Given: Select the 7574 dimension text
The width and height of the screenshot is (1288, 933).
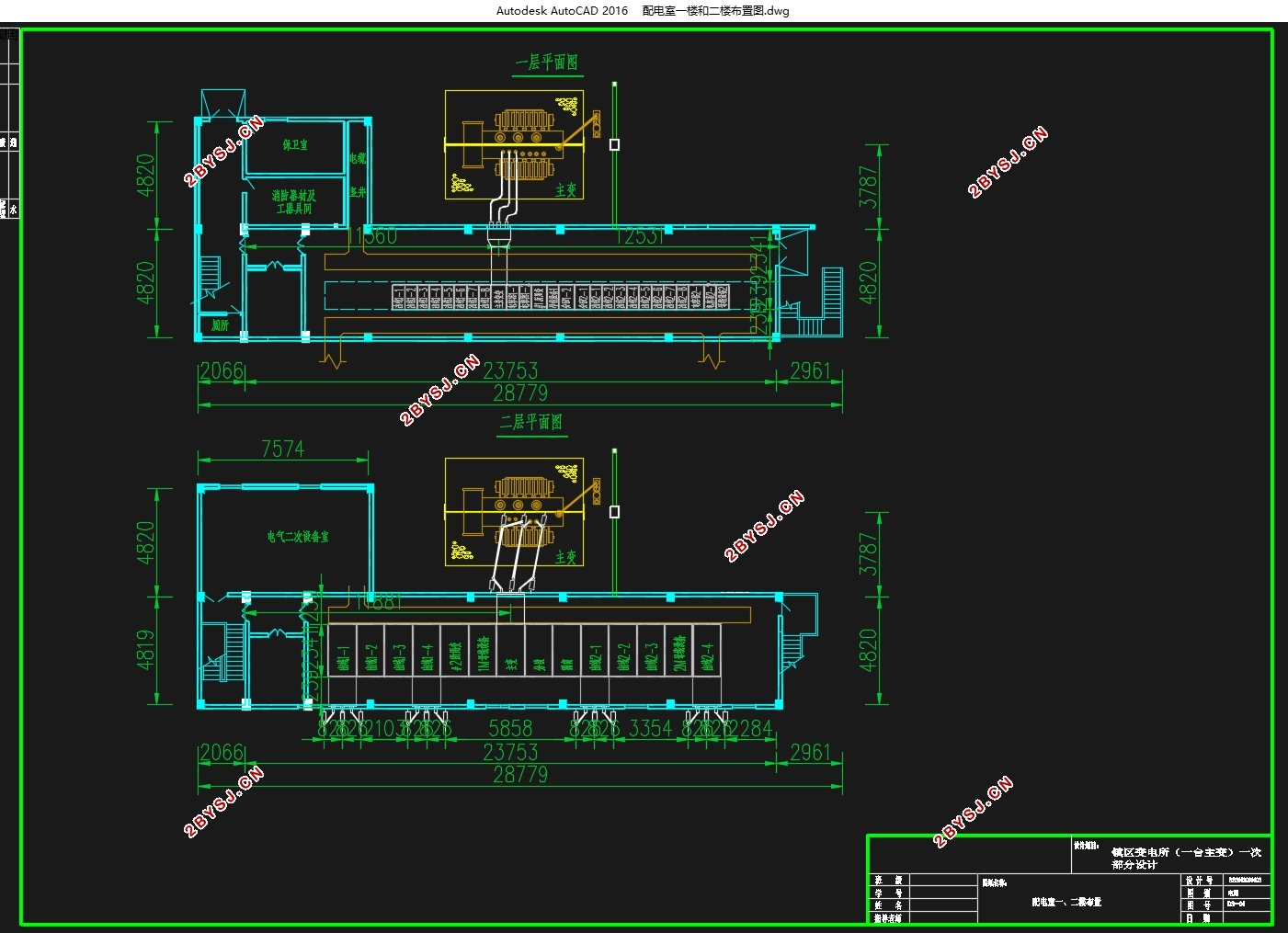Looking at the screenshot, I should 282,449.
